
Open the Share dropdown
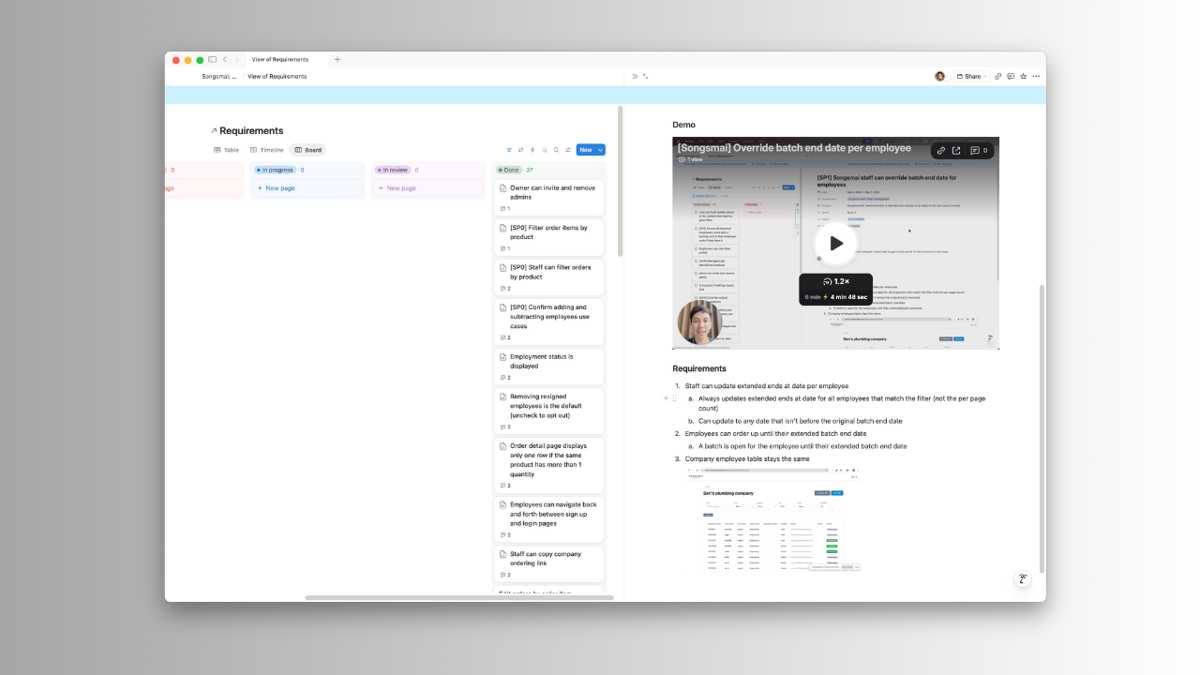971,76
